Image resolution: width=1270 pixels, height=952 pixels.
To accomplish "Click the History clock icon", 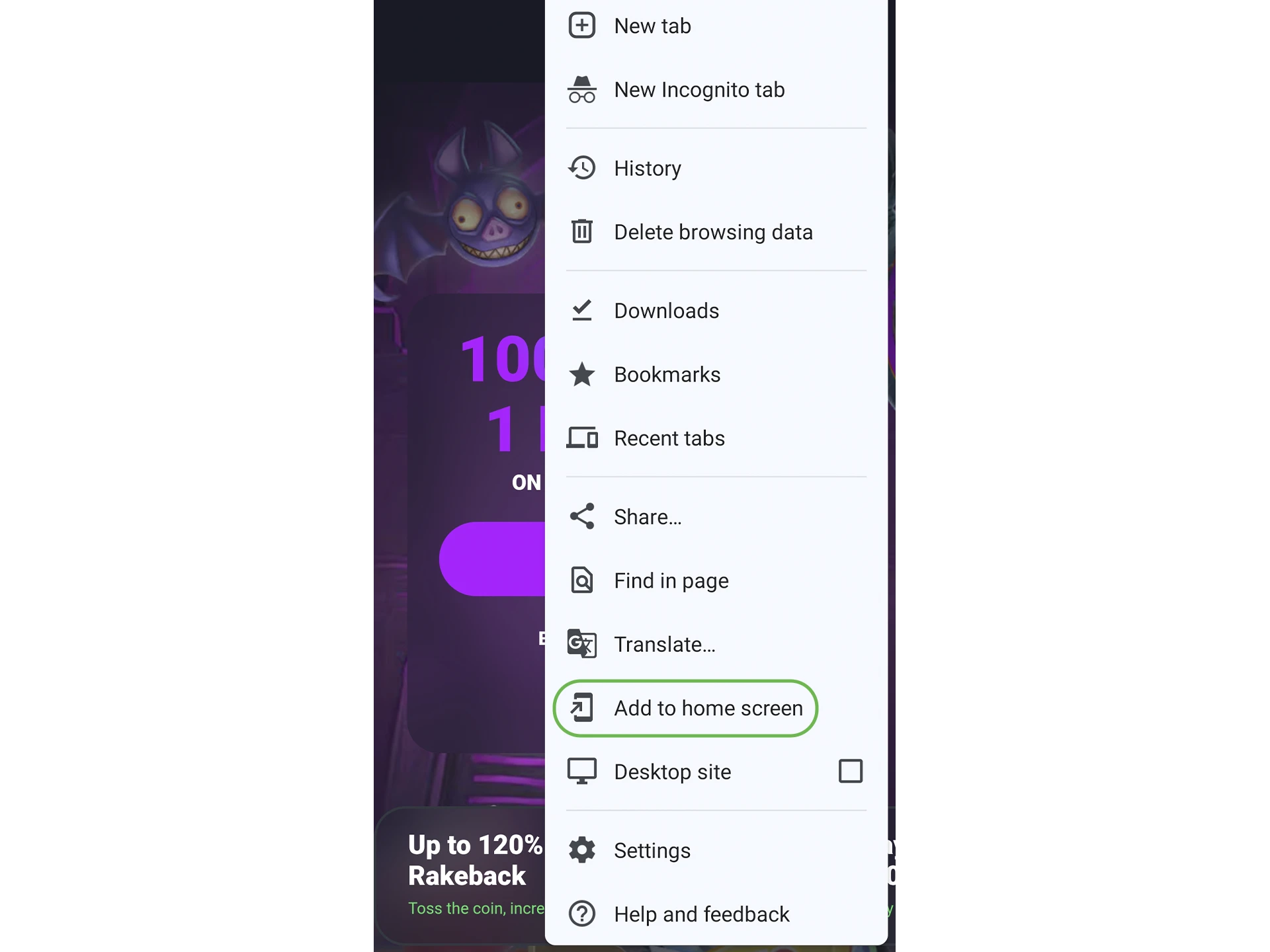I will coord(582,167).
